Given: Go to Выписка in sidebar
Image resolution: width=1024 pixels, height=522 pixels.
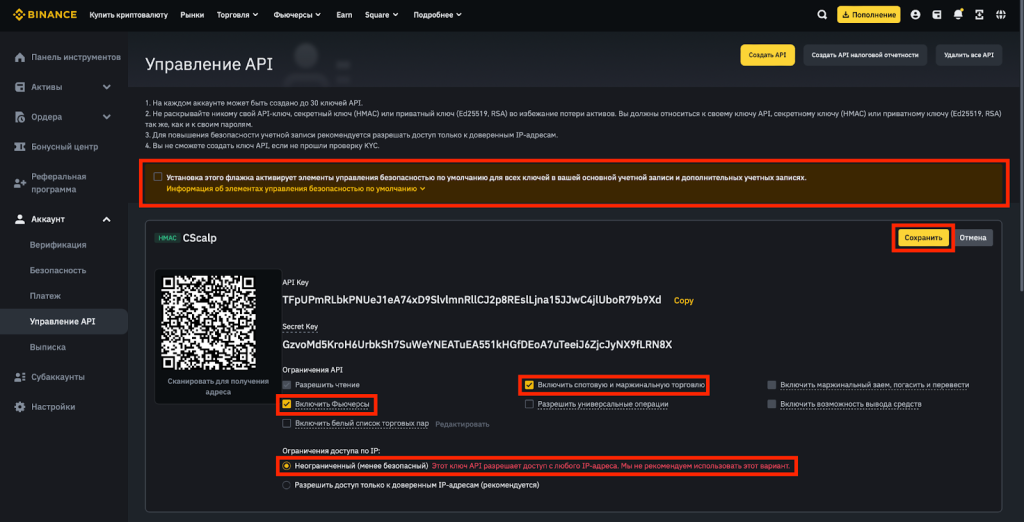Looking at the screenshot, I should tap(48, 347).
